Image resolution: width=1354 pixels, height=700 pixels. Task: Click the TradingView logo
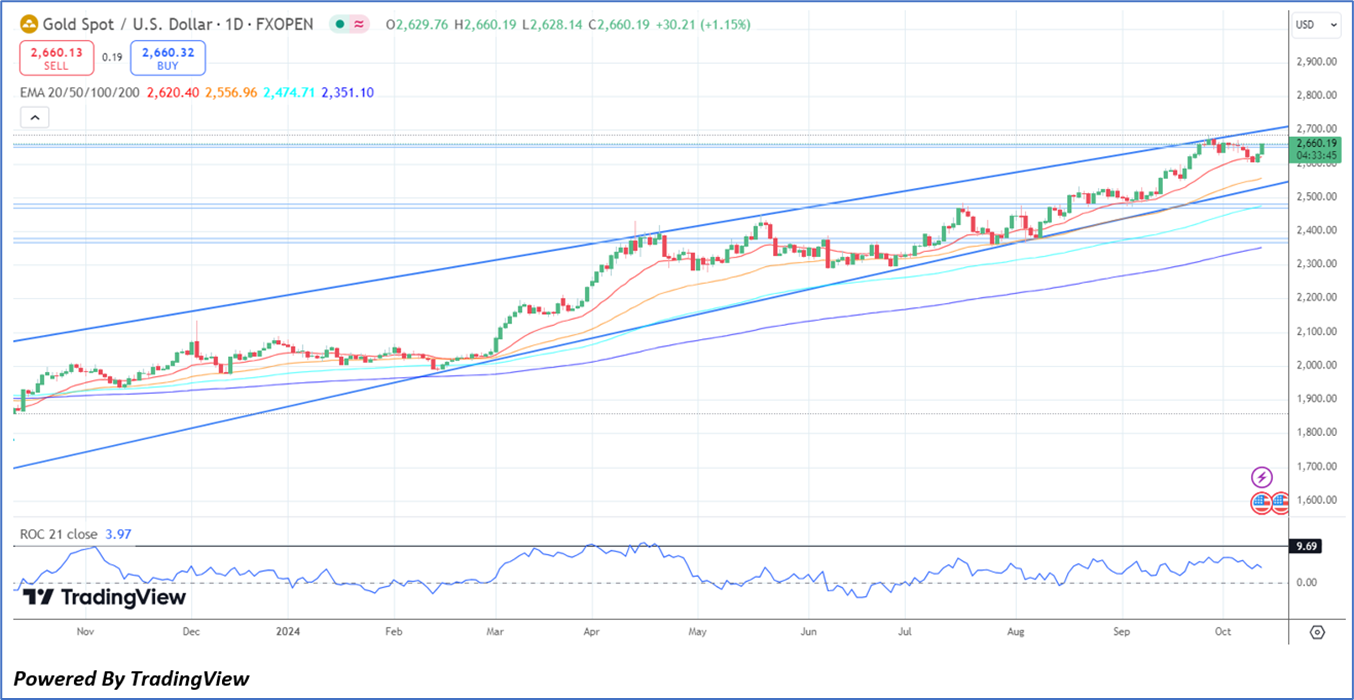pyautogui.click(x=104, y=598)
